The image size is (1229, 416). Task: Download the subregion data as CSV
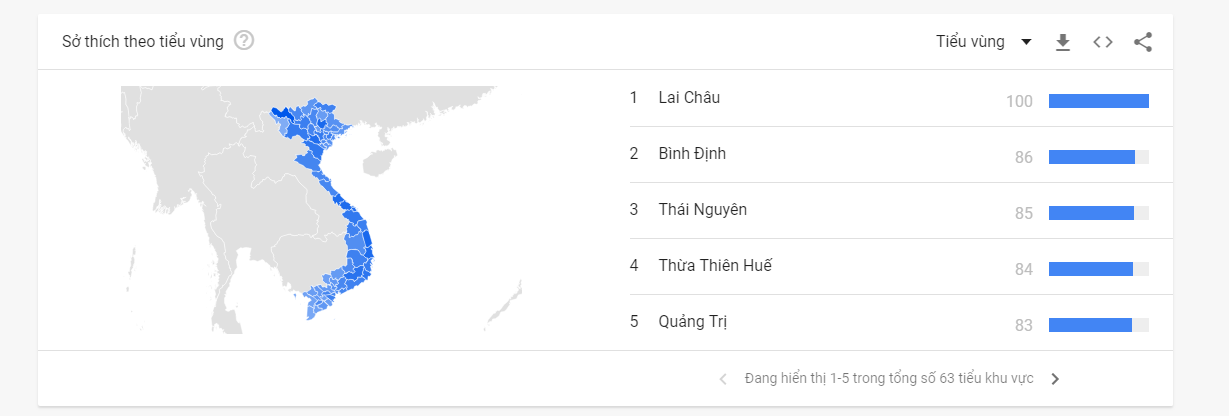point(1063,42)
